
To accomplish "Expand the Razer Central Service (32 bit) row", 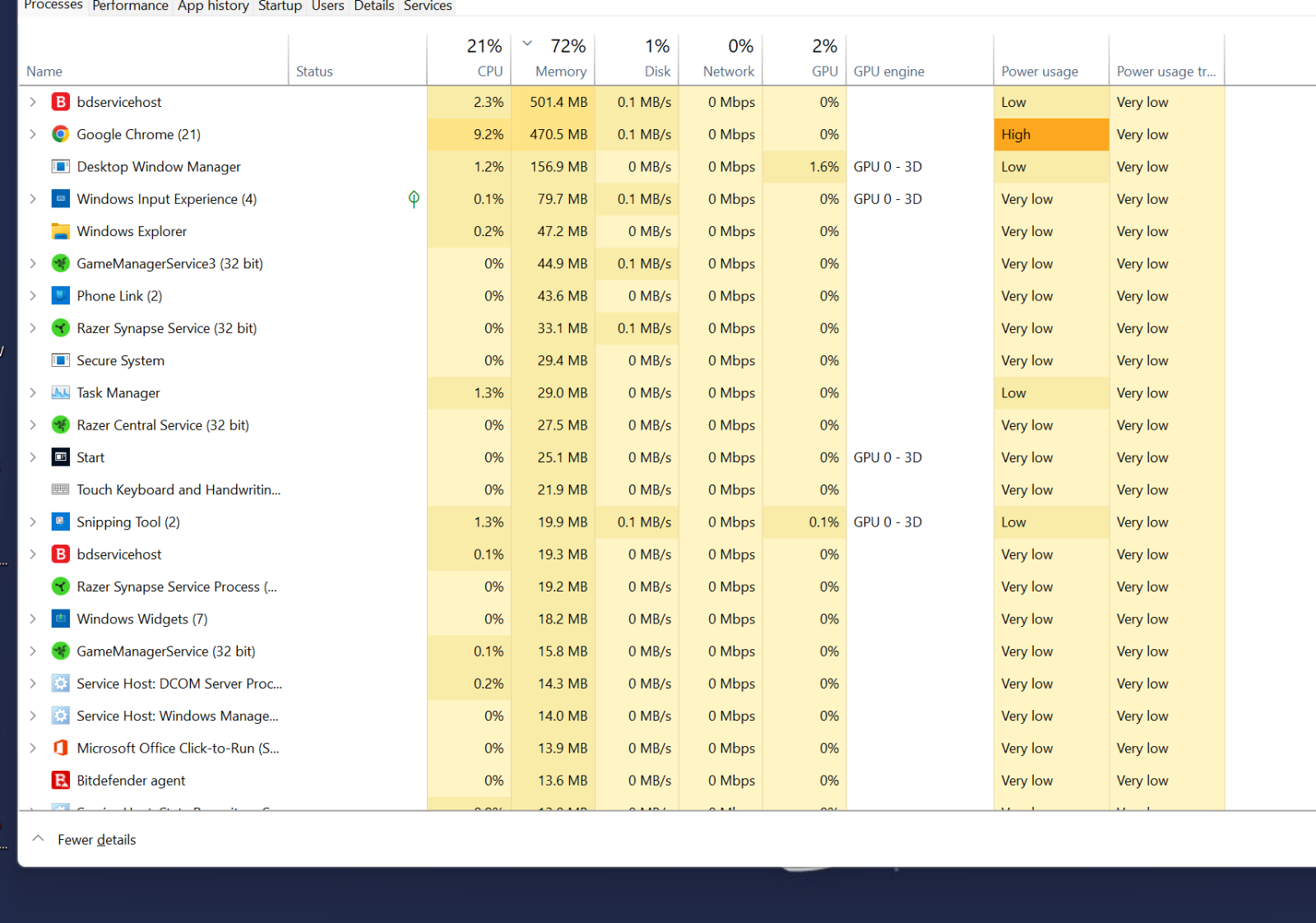I will [x=33, y=425].
